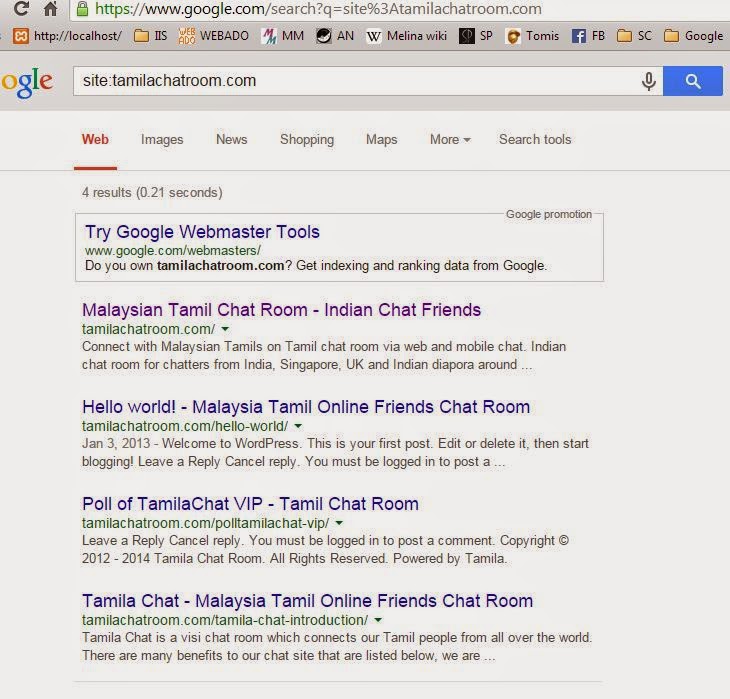
Task: Select the Web results tab
Action: pyautogui.click(x=95, y=139)
